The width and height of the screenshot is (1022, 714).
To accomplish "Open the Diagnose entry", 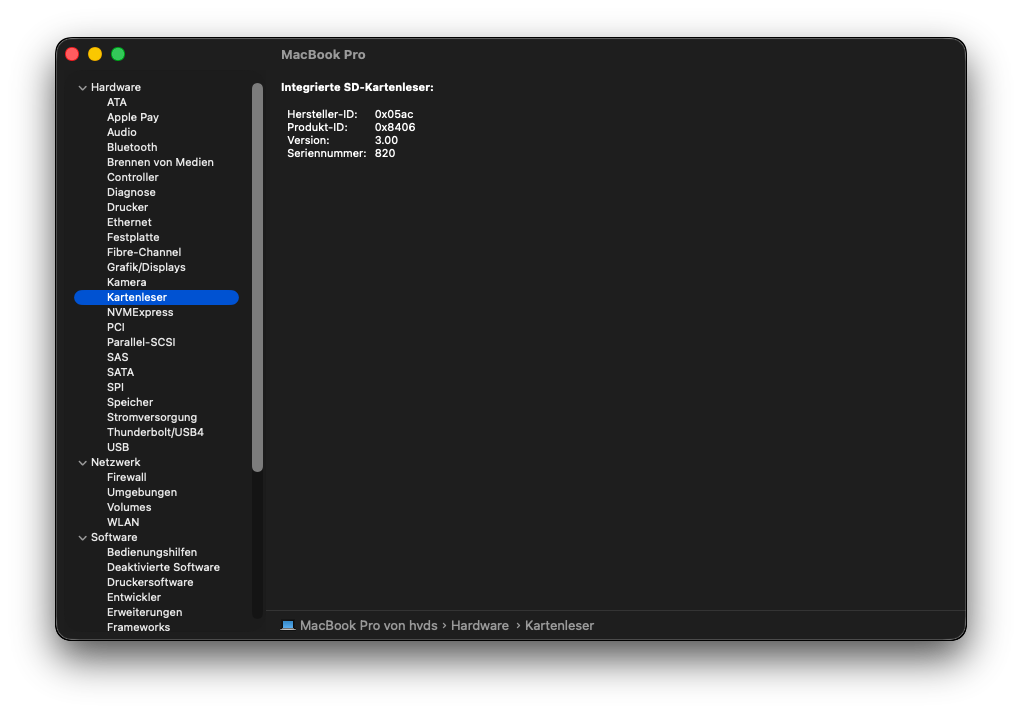I will pos(131,192).
